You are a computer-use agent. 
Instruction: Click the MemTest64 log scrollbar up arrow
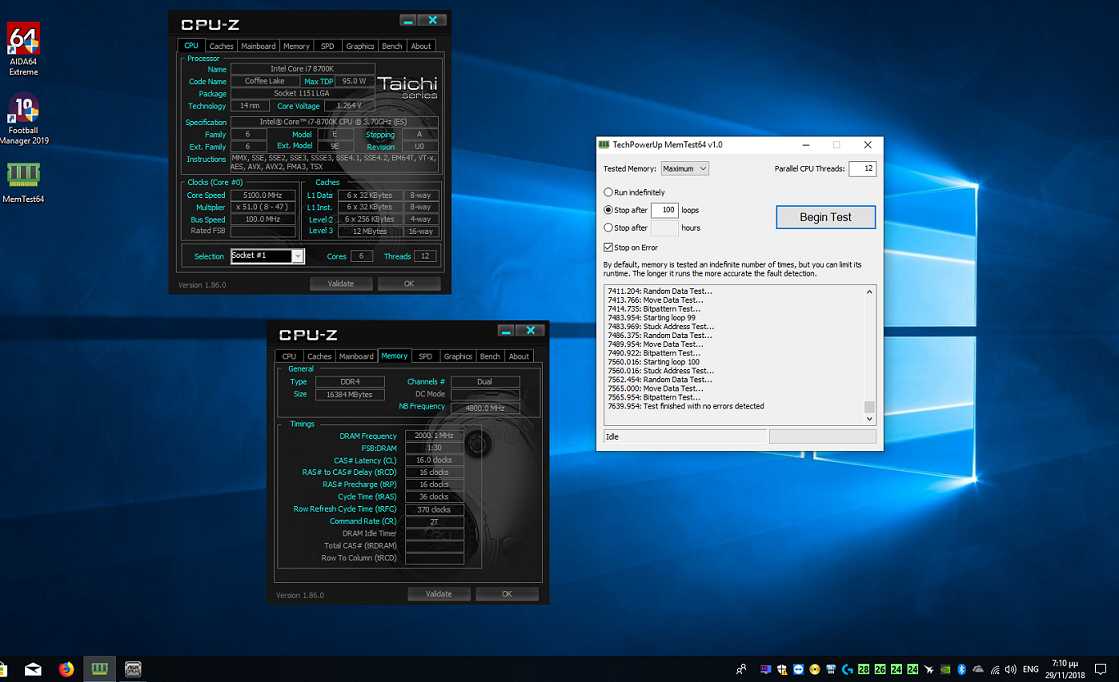click(869, 292)
